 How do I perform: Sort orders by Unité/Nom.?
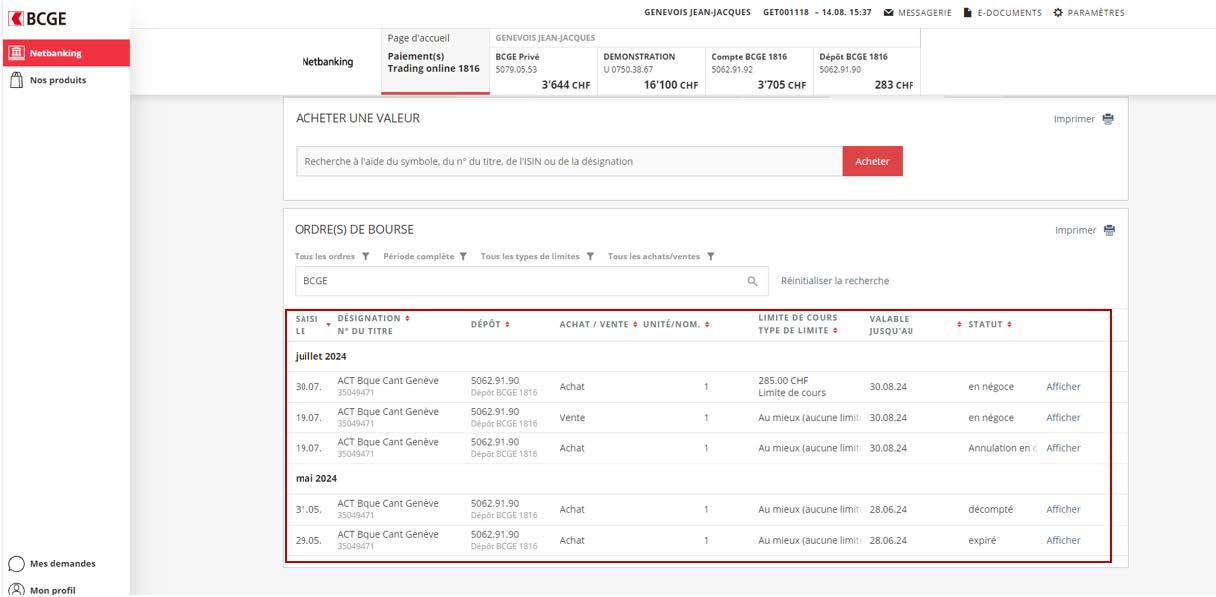pyautogui.click(x=676, y=324)
